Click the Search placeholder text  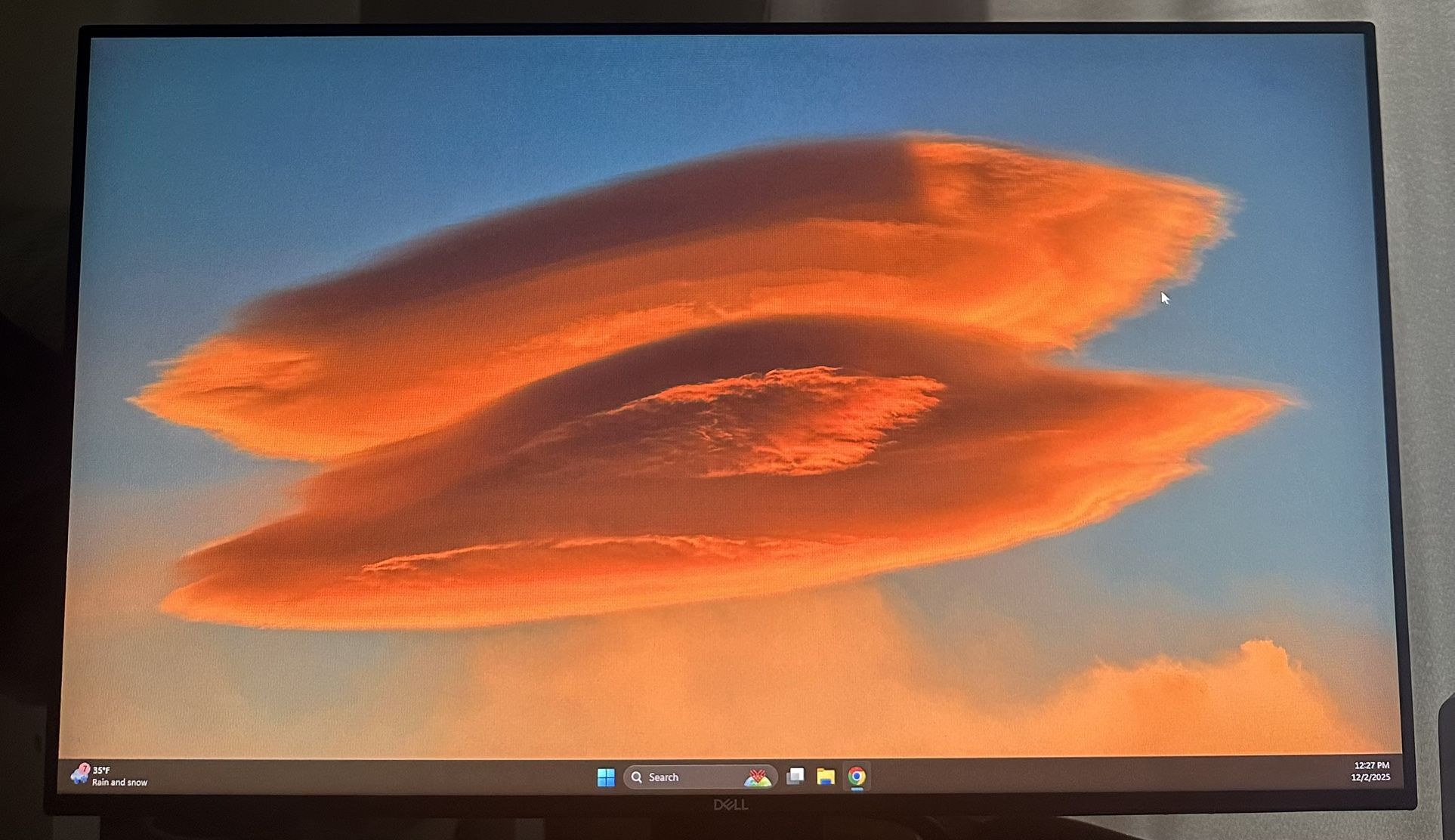point(663,777)
